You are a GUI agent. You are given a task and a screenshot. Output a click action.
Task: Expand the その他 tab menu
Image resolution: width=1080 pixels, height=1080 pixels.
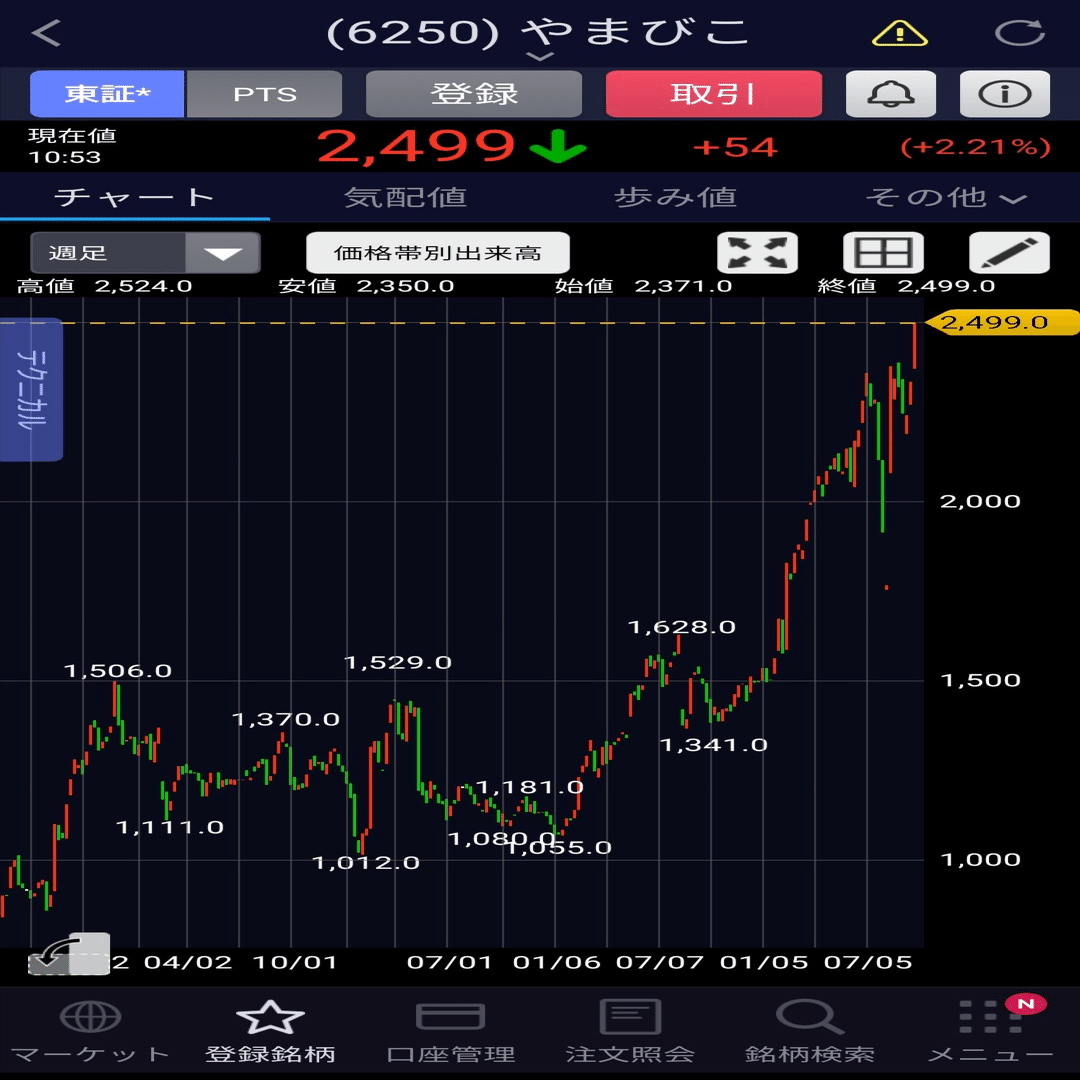pos(946,198)
